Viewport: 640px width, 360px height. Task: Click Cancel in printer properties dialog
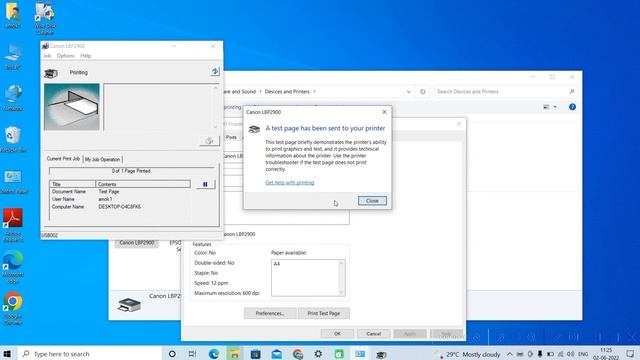373,333
